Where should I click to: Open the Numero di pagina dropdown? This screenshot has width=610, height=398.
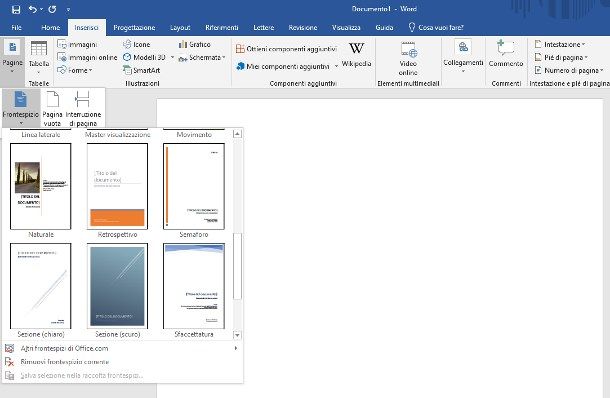pos(569,70)
